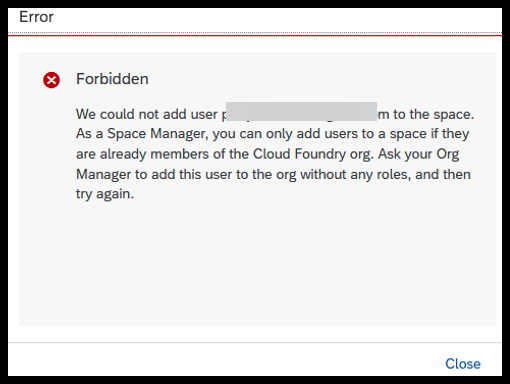
Task: Click the Error dialog title
Action: click(36, 17)
